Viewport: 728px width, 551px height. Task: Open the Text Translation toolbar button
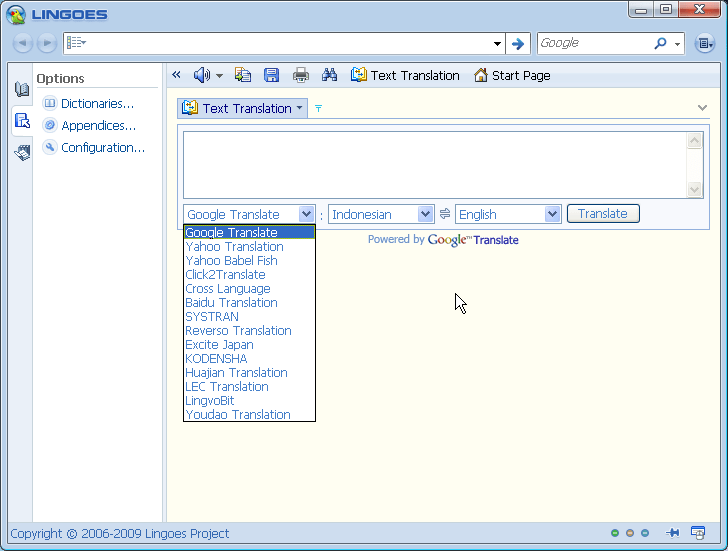pos(405,75)
